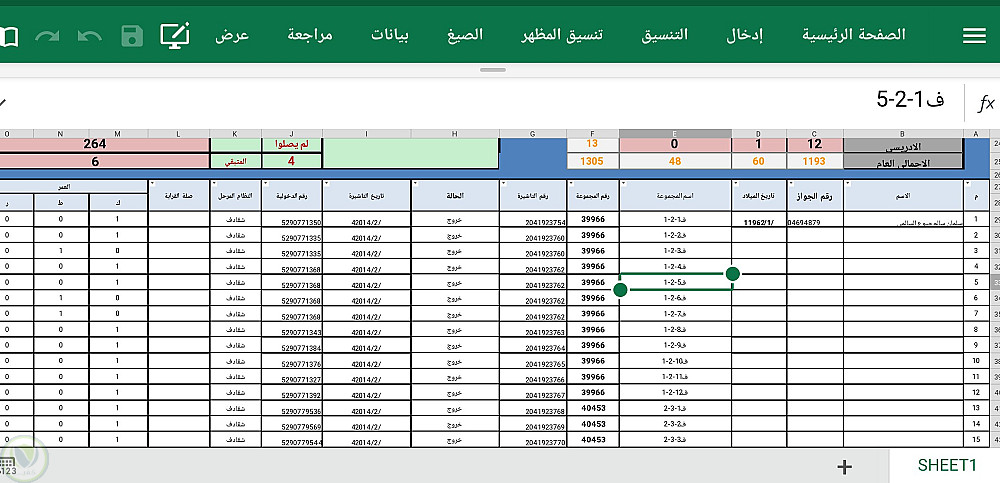Select the العمر merged header cell
The height and width of the screenshot is (483, 1000).
tap(74, 187)
